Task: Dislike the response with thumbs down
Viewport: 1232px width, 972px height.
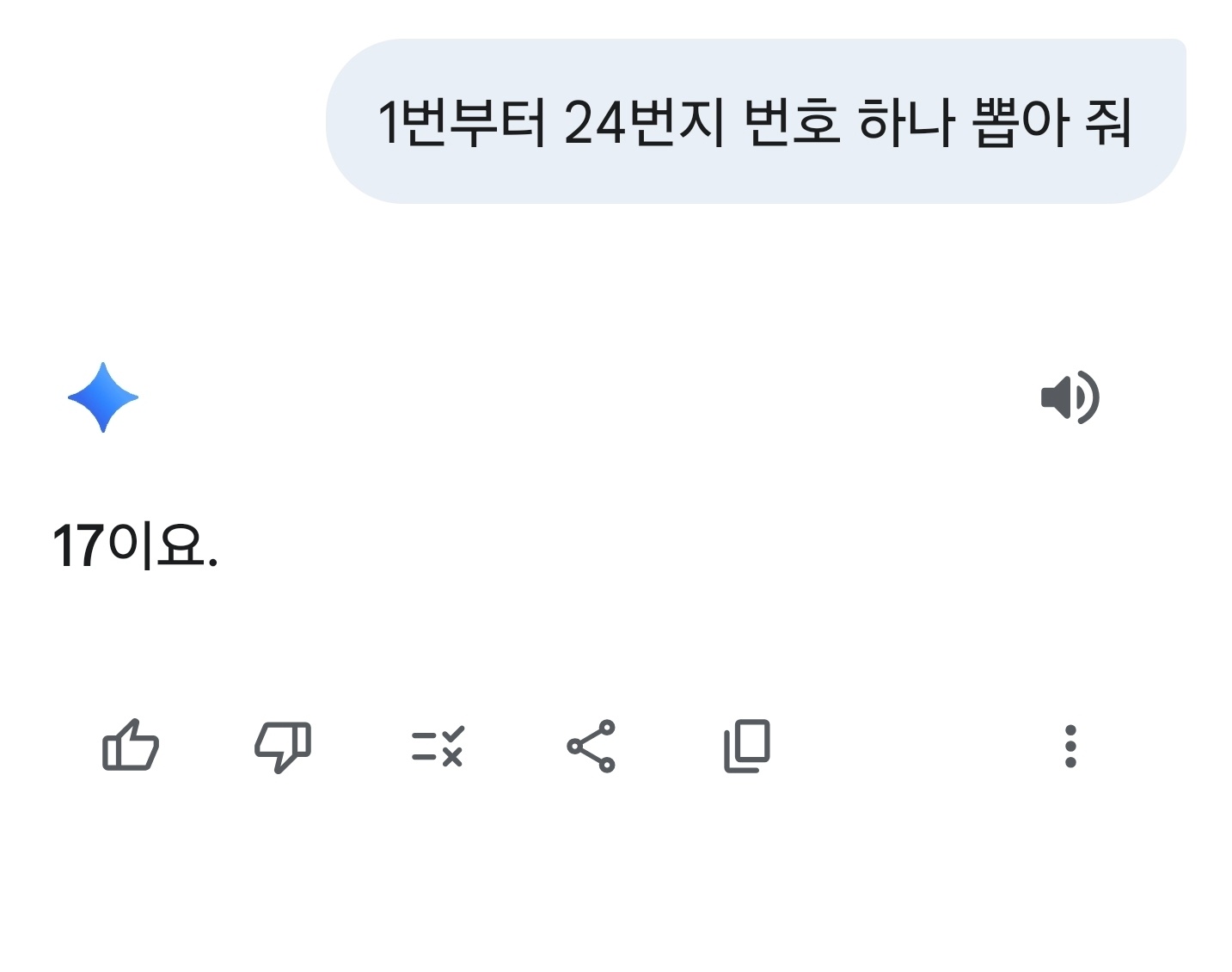Action: tap(283, 745)
